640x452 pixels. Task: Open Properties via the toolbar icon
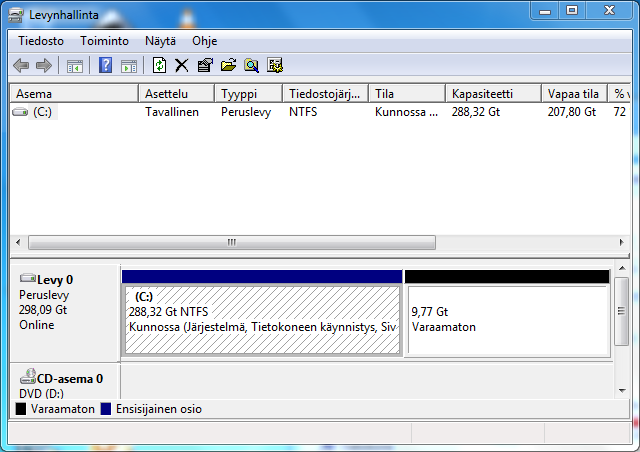click(x=205, y=65)
